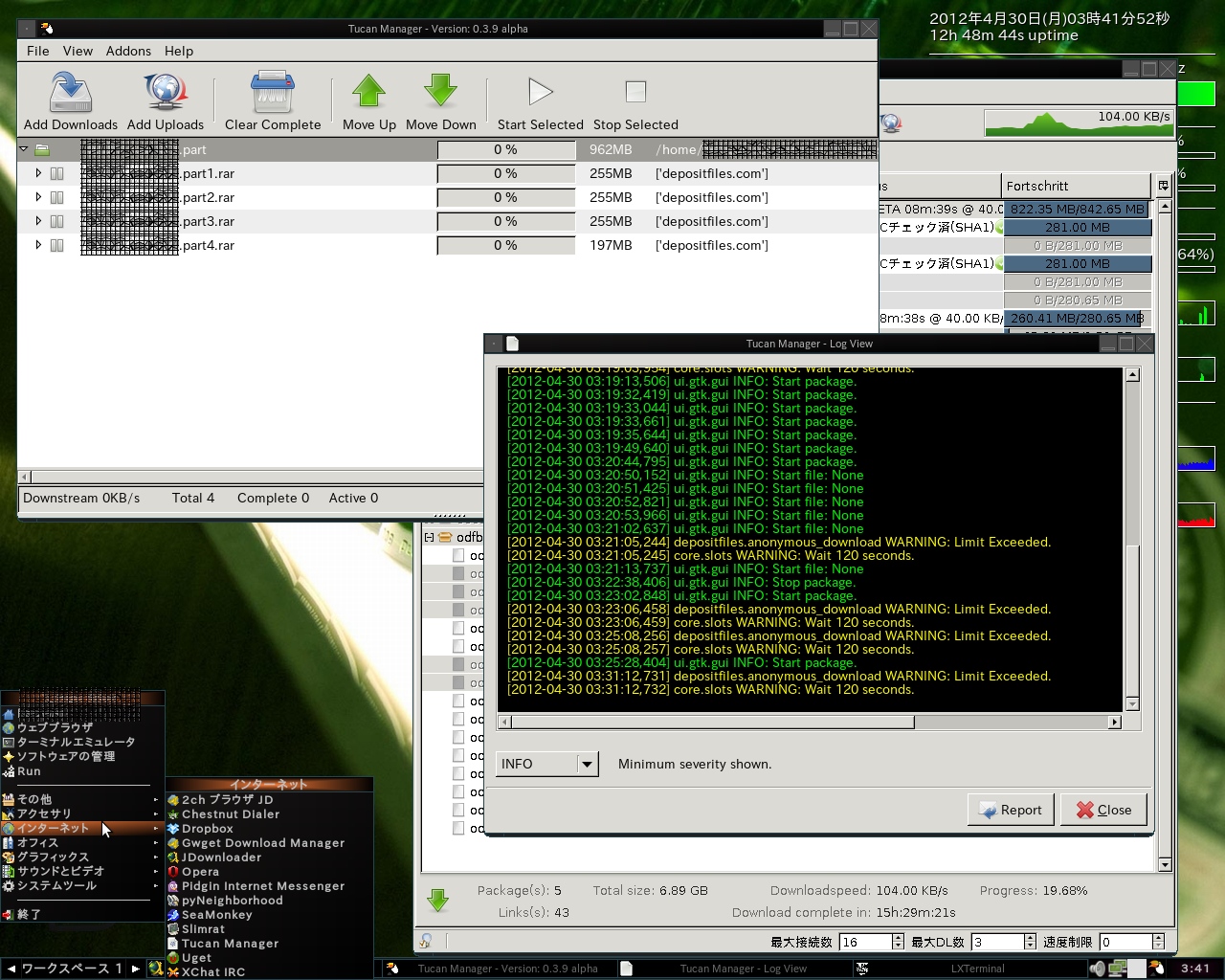The image size is (1225, 980).
Task: Click the 260.41 MB/280.65 MB progress bar
Action: tap(1078, 319)
